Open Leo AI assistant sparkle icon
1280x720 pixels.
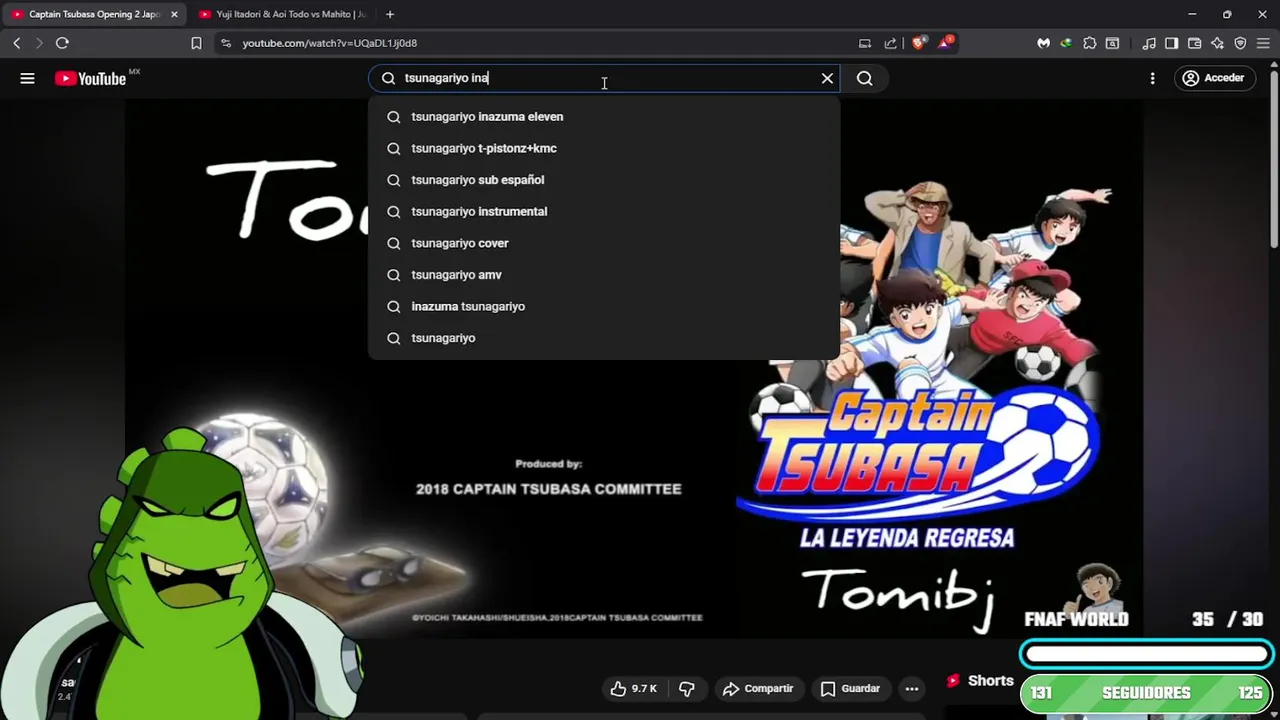[x=1217, y=43]
